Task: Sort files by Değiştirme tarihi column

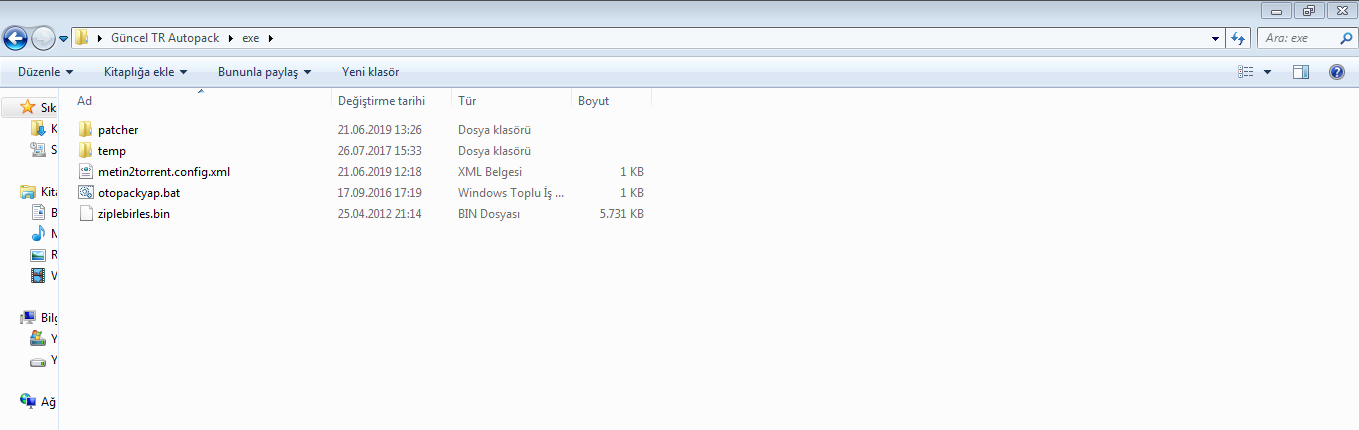Action: click(x=381, y=101)
